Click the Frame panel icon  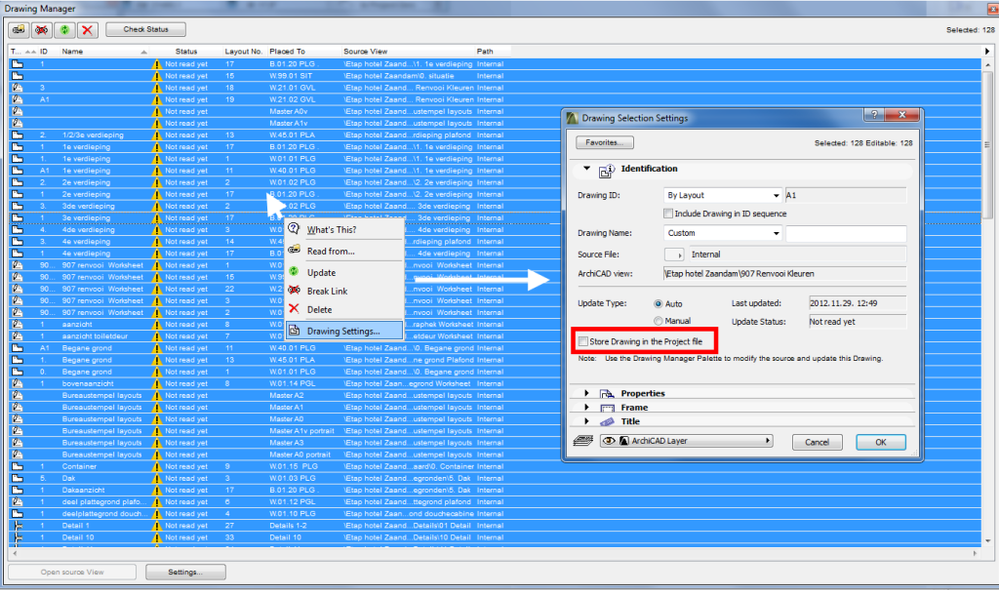click(607, 408)
